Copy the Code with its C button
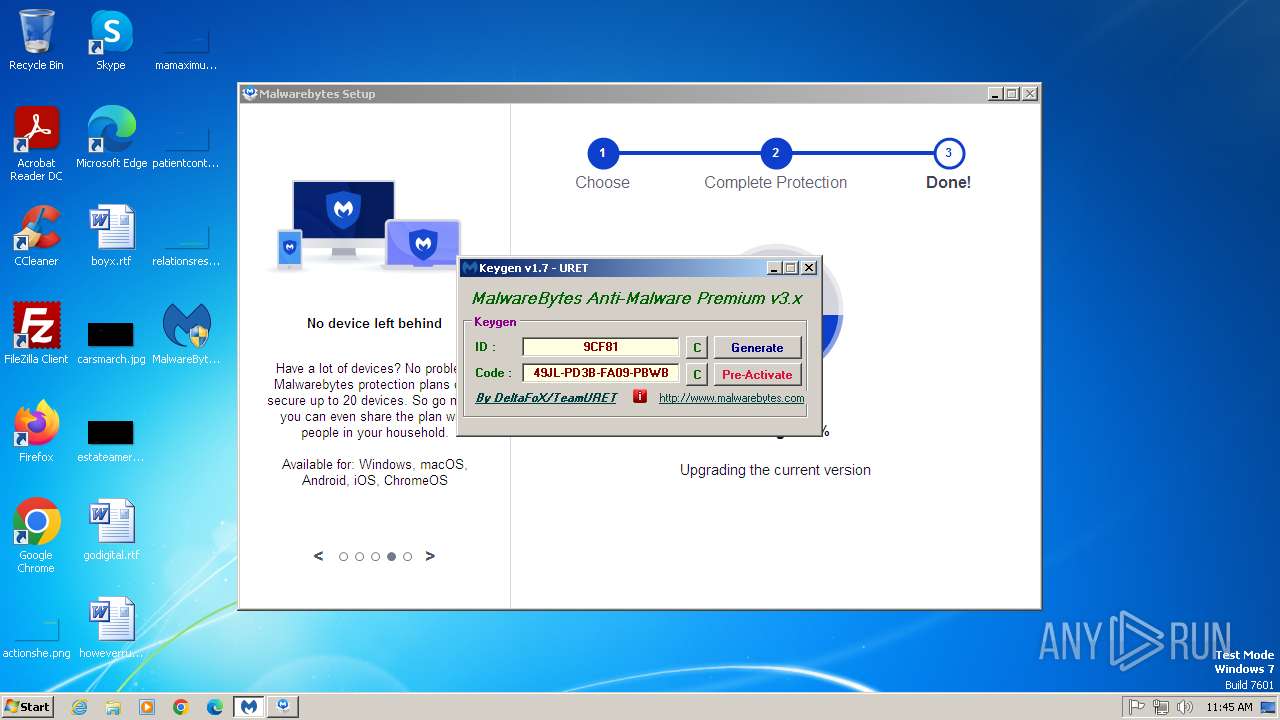 [697, 374]
